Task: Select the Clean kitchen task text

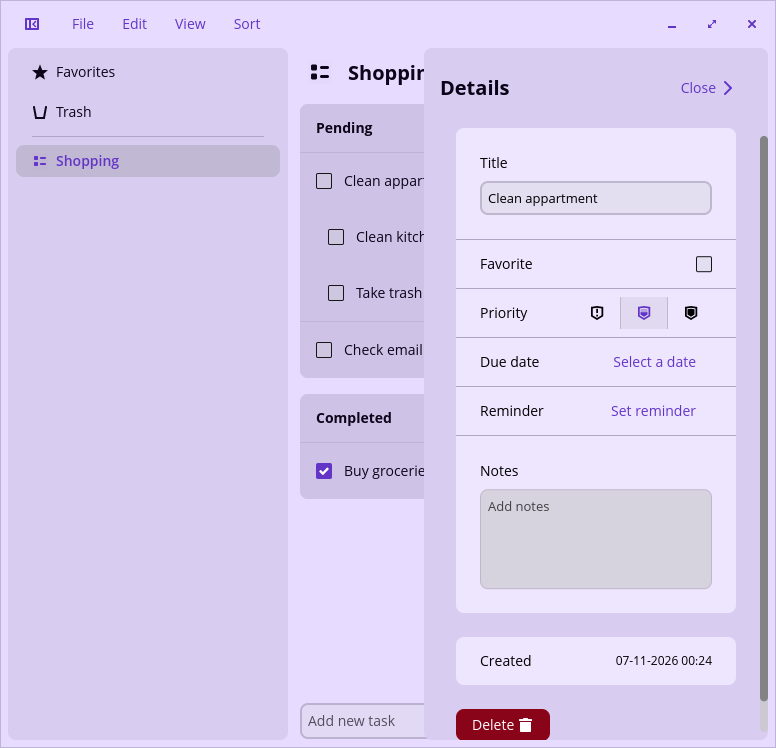Action: (390, 237)
